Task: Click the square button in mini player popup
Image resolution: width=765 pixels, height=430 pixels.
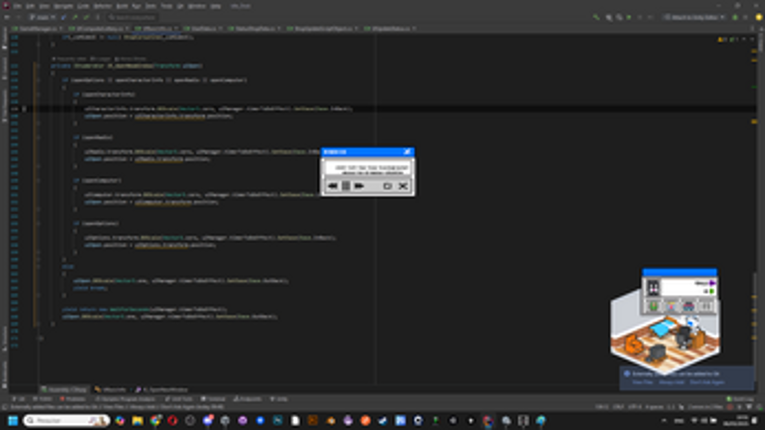Action: point(387,186)
